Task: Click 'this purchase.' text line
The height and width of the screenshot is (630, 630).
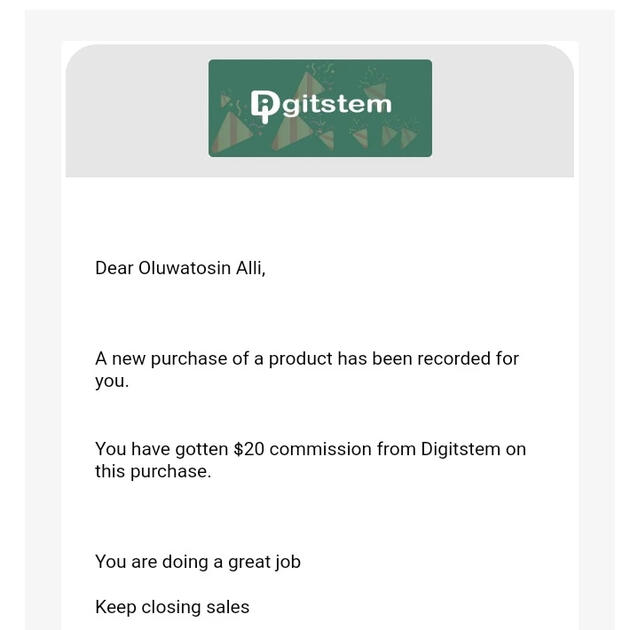Action: 153,471
